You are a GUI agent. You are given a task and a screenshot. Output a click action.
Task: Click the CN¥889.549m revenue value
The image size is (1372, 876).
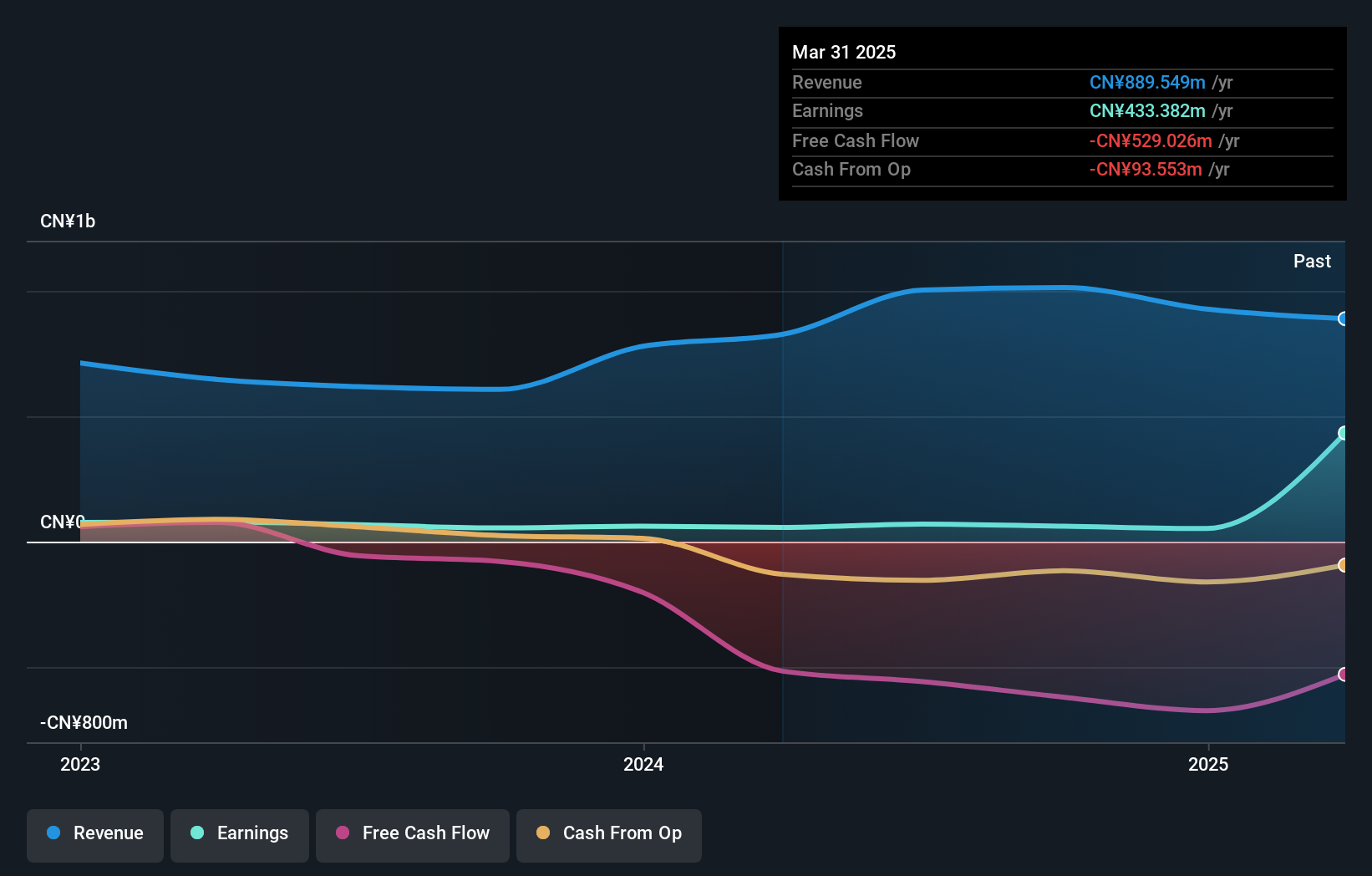(1147, 83)
